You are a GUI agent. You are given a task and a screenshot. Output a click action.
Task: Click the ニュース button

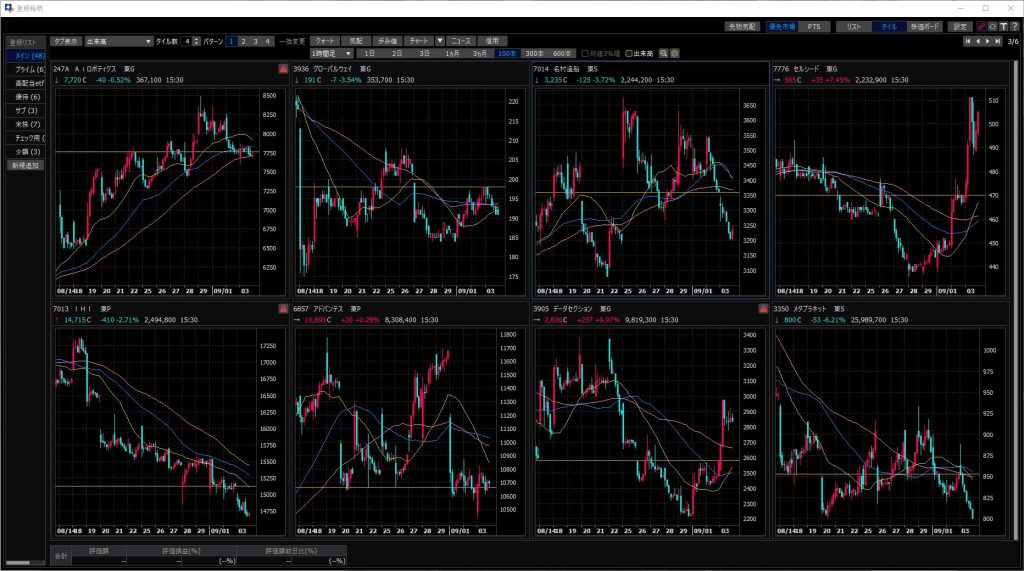tap(461, 41)
